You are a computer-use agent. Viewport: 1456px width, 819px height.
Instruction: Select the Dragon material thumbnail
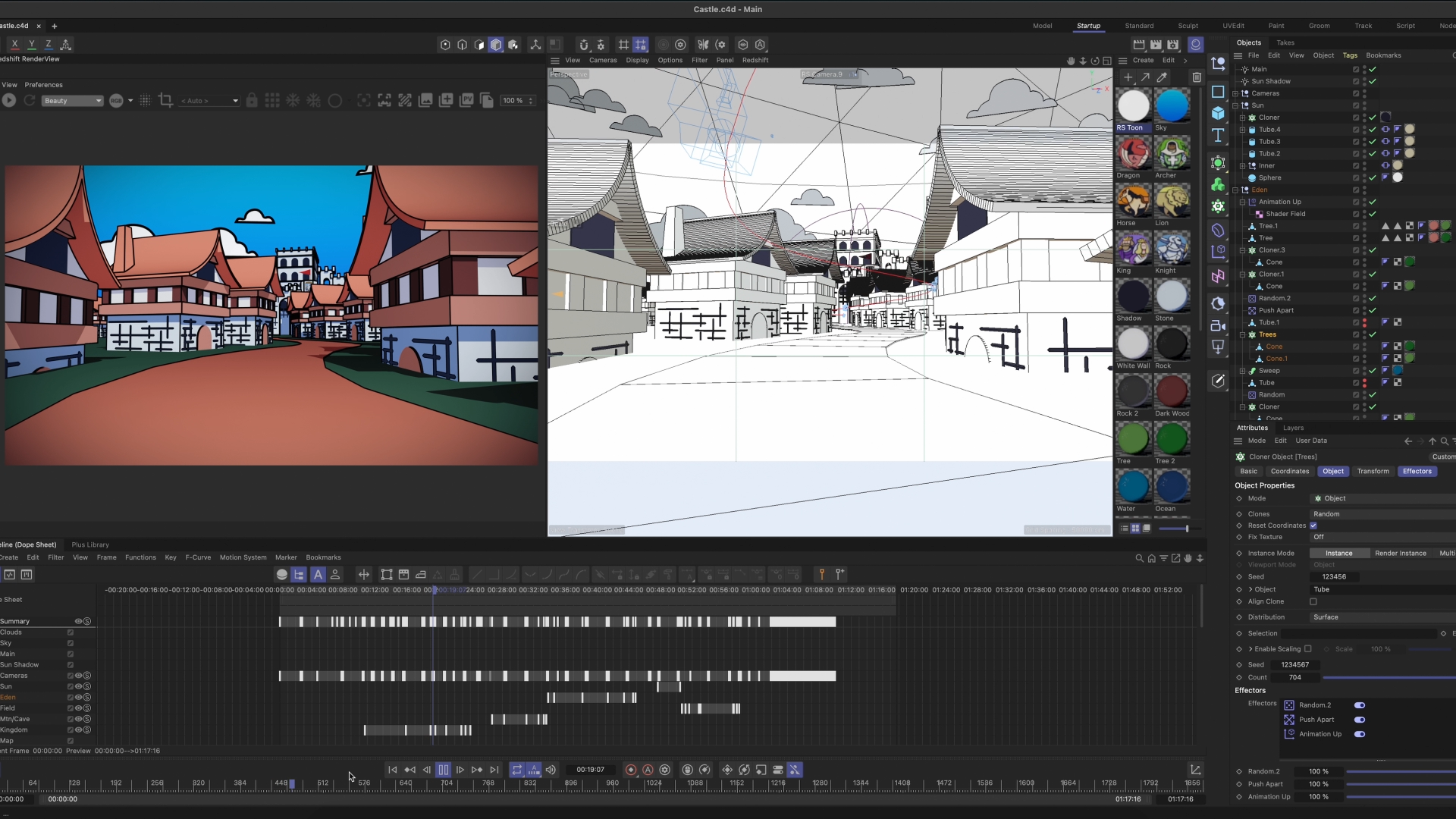pos(1133,154)
